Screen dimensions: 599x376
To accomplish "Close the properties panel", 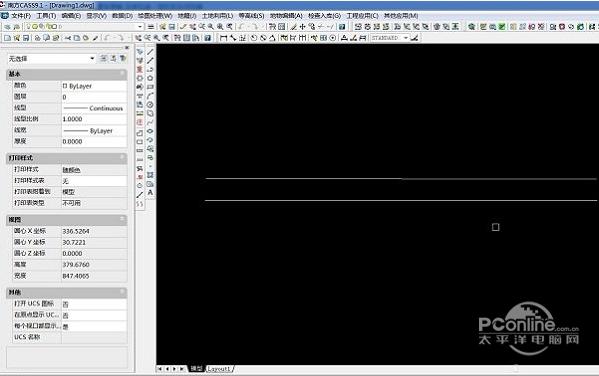I will pyautogui.click(x=127, y=48).
